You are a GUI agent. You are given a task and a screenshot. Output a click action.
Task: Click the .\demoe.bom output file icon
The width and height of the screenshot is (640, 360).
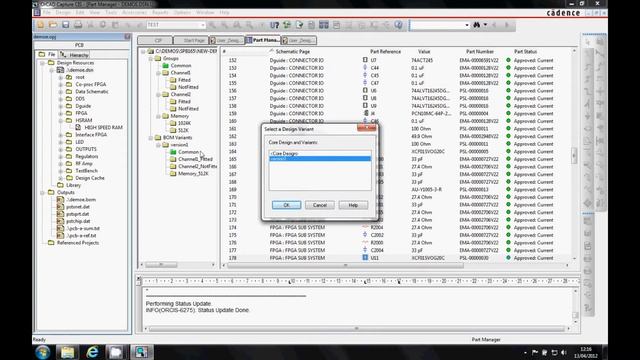point(60,200)
